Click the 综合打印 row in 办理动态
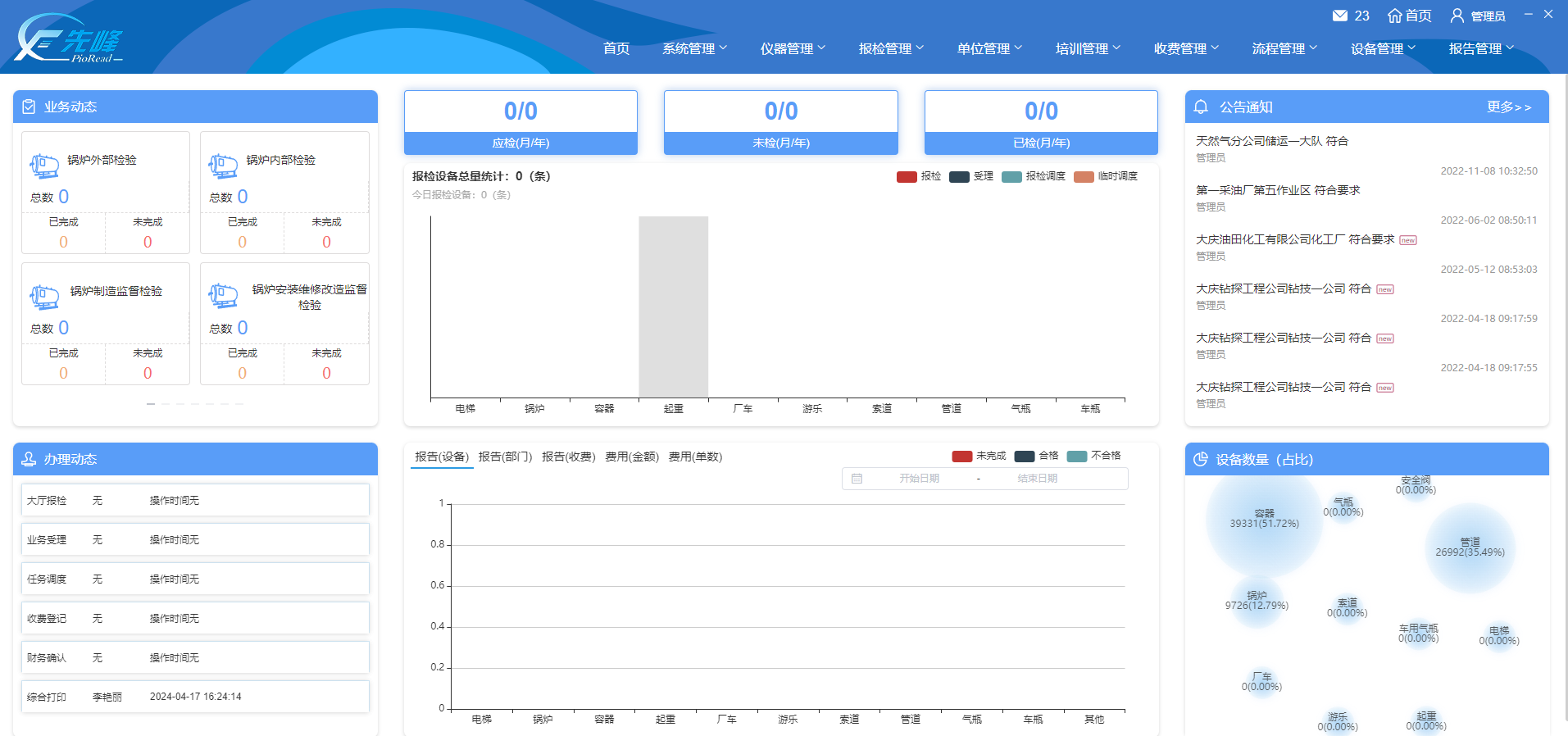 195,697
